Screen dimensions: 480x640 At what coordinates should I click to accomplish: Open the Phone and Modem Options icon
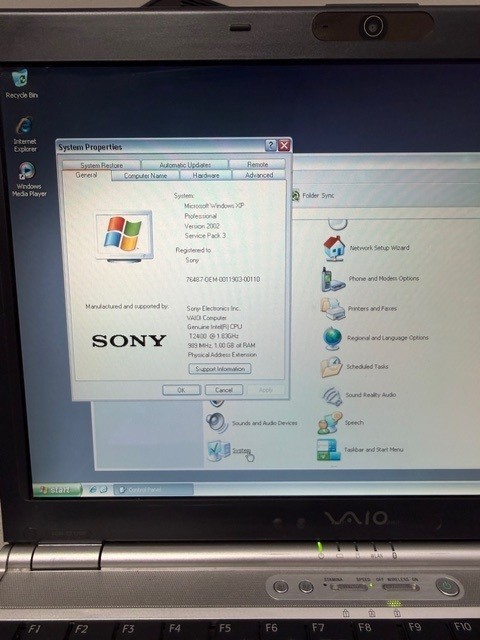[x=333, y=280]
